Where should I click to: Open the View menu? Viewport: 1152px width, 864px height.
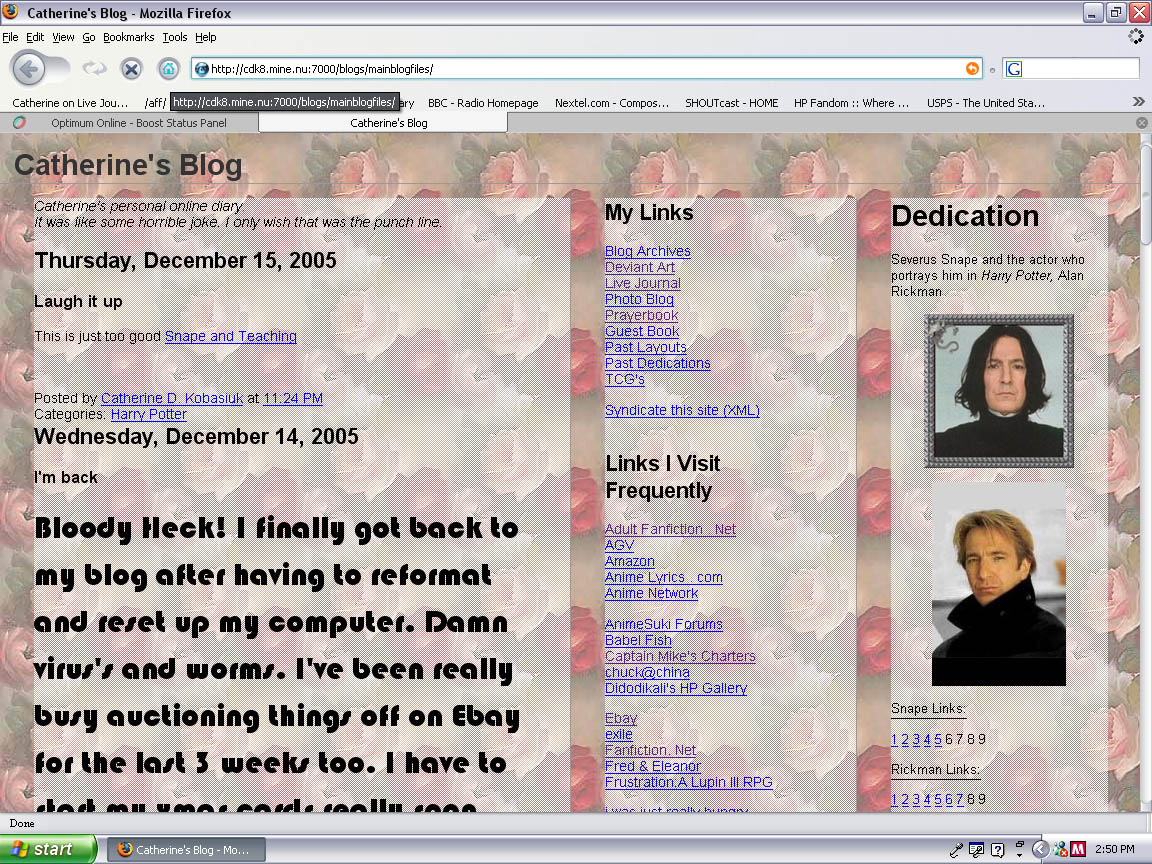click(62, 37)
